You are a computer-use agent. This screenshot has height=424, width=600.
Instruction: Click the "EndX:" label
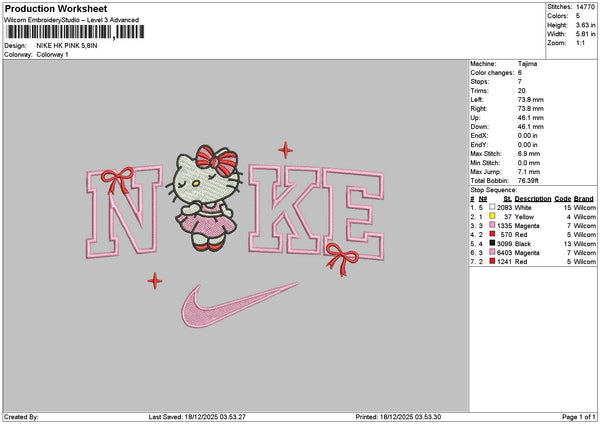click(x=479, y=136)
